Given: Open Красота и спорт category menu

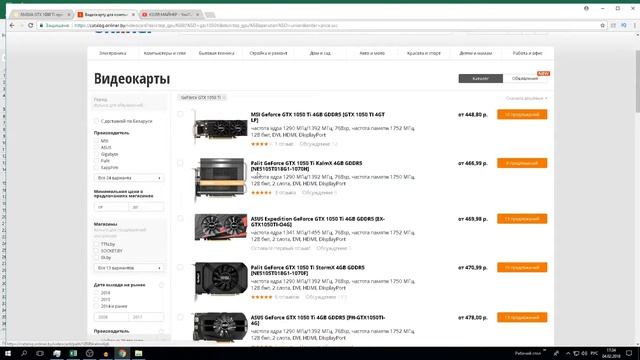Looking at the screenshot, I should coord(424,53).
